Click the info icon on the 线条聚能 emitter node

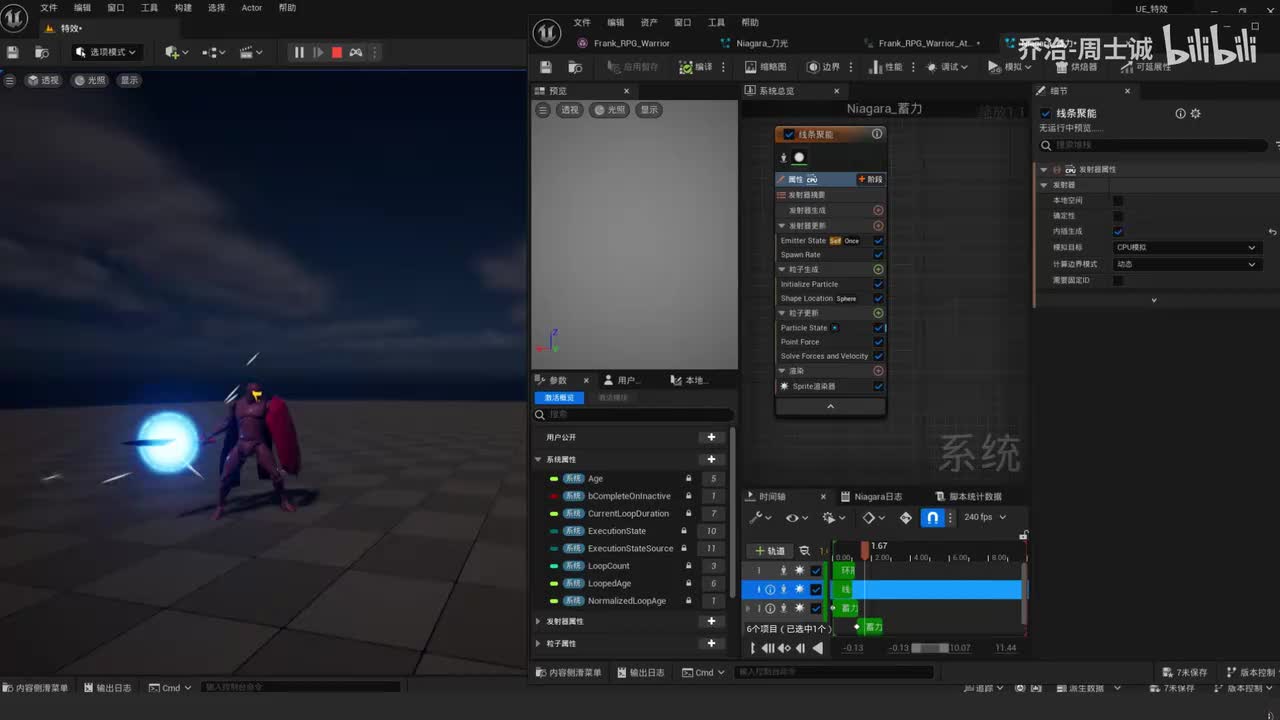pos(877,134)
